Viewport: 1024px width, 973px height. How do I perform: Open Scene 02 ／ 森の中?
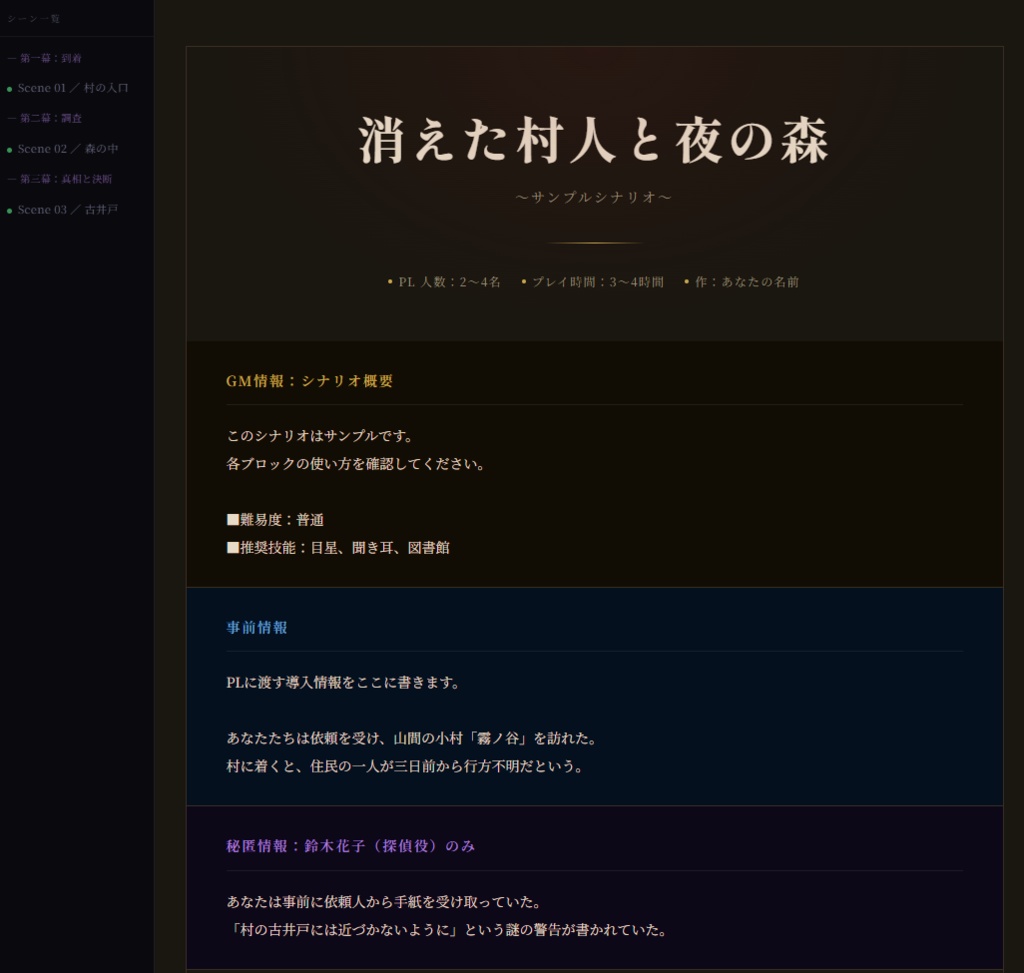point(68,149)
